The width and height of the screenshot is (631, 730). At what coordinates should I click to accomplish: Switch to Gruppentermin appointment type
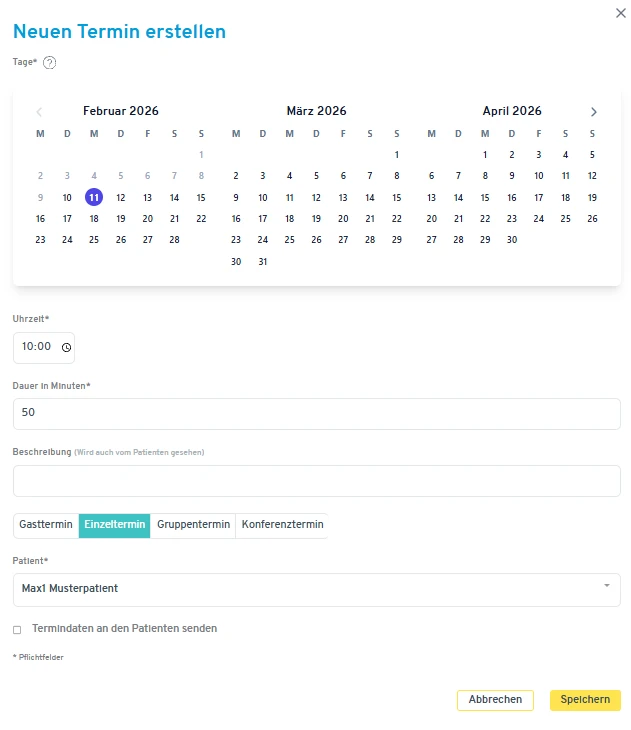tap(193, 525)
